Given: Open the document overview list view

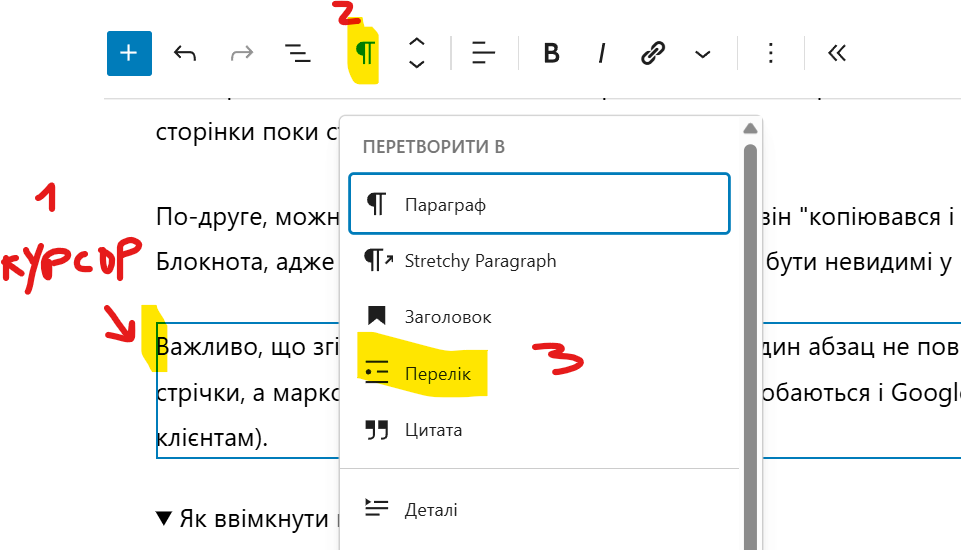Looking at the screenshot, I should tap(297, 53).
